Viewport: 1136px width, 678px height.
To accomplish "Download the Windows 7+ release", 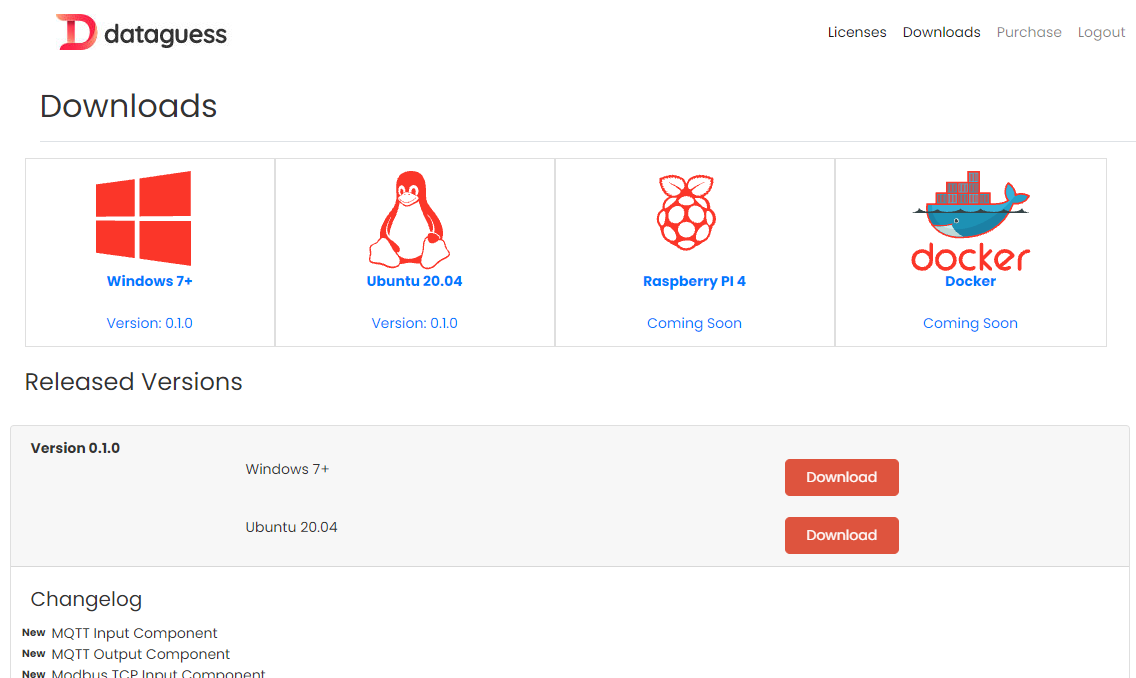I will (842, 477).
